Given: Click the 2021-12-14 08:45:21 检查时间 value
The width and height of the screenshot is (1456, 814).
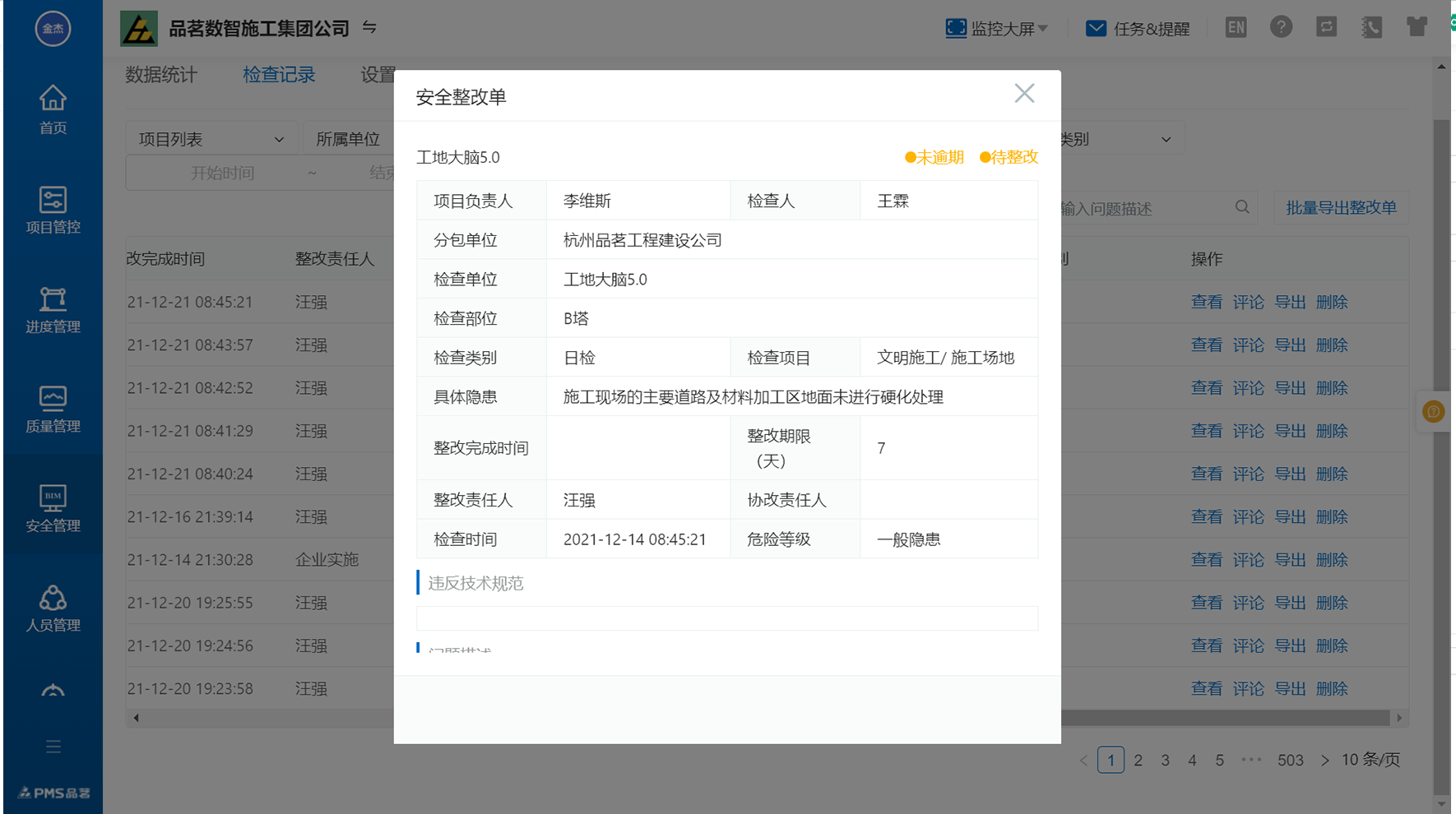Looking at the screenshot, I should click(634, 539).
